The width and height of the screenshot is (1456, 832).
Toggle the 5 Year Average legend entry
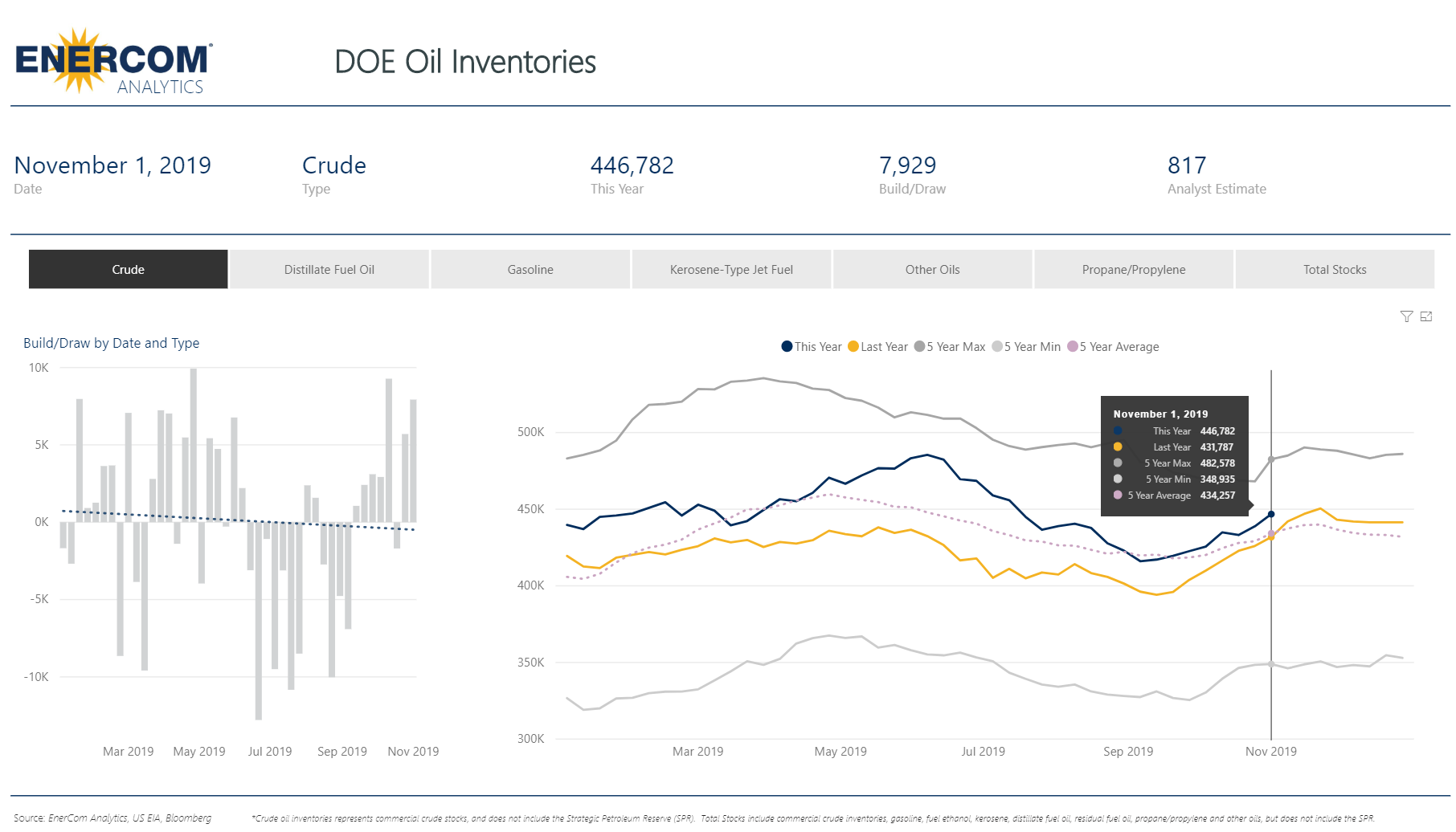coord(1113,347)
